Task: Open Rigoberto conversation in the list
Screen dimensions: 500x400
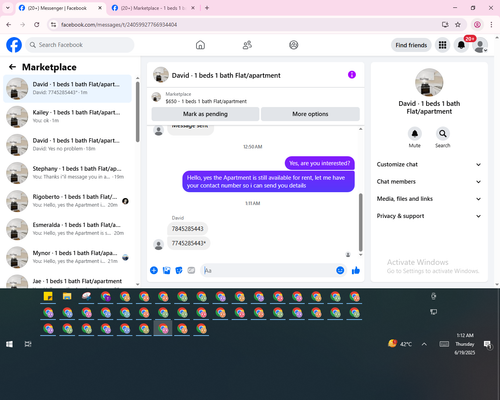Action: [x=67, y=201]
